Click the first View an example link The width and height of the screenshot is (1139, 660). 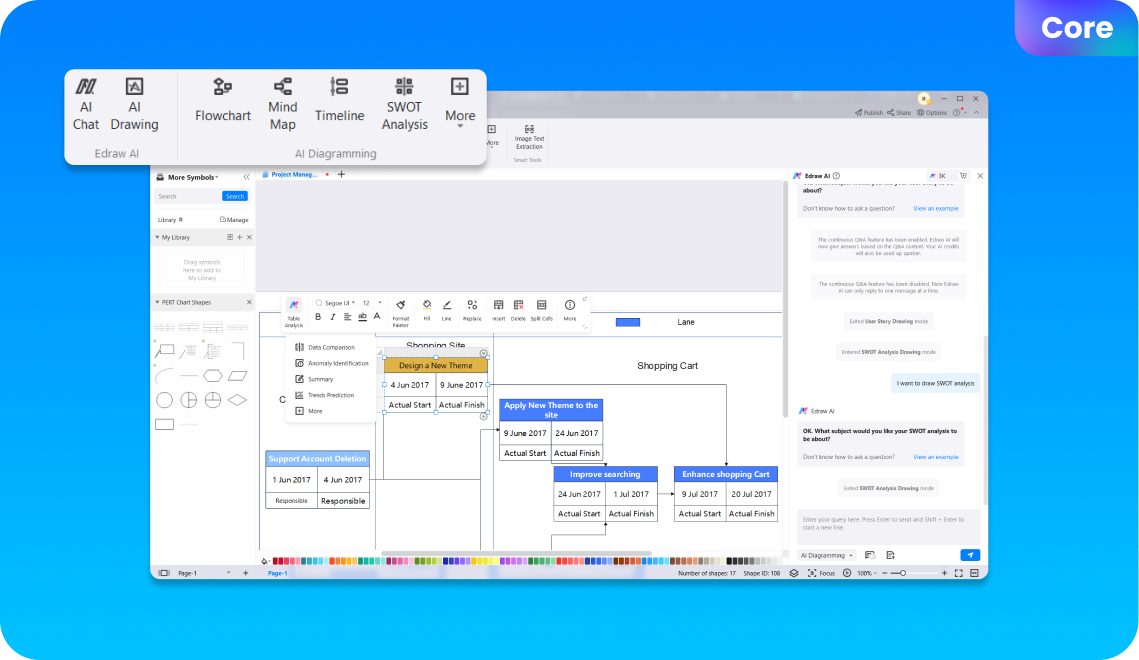click(x=936, y=208)
